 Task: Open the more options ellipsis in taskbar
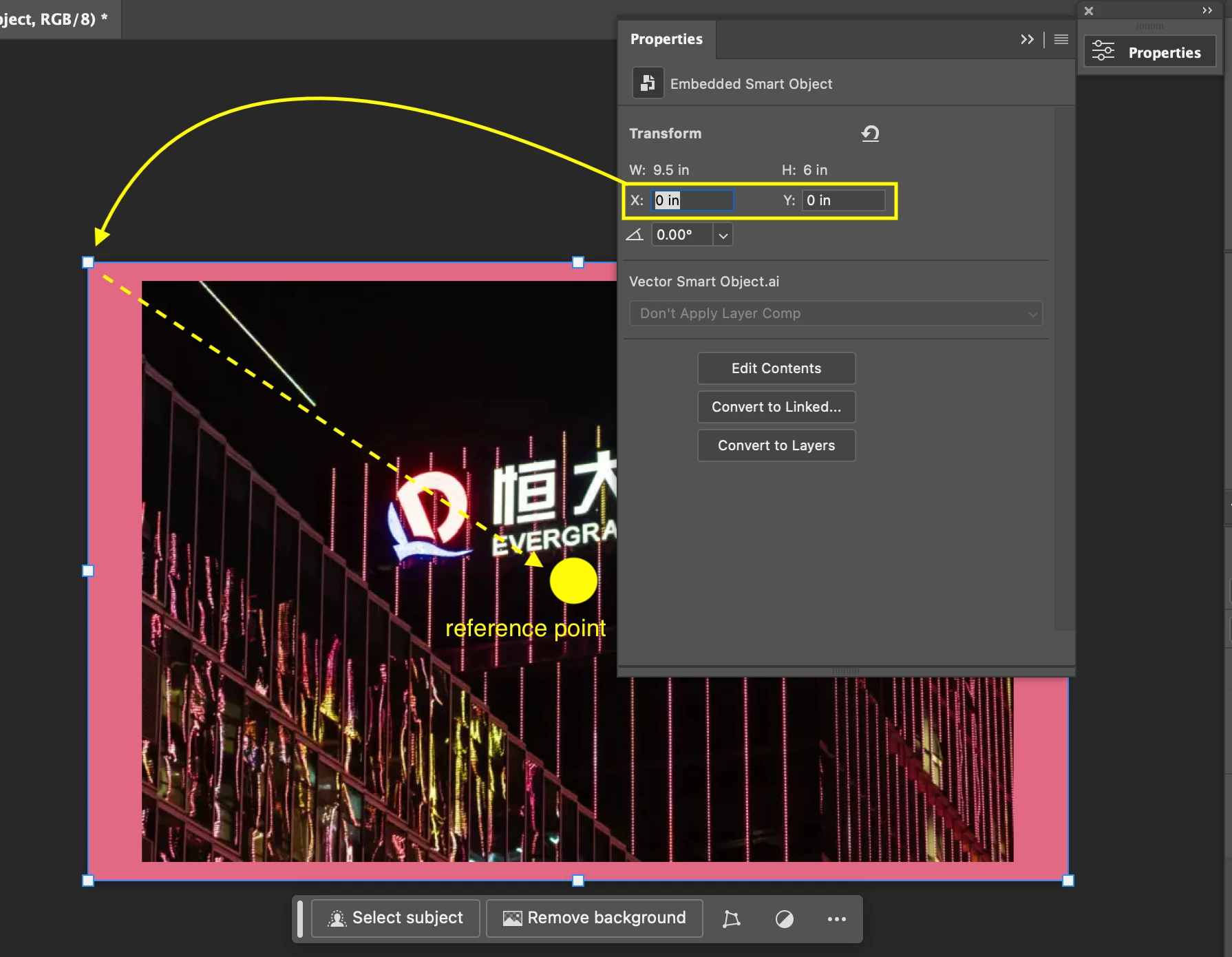837,918
